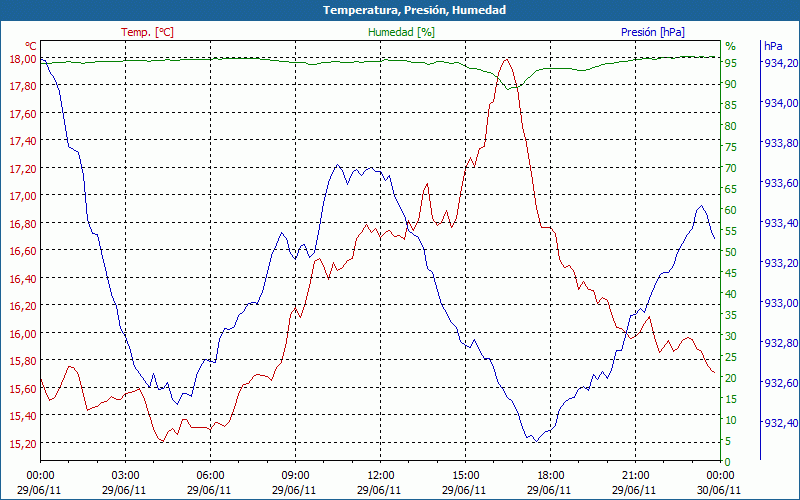
Task: Click the '934,00' pressure axis value
Action: pyautogui.click(x=780, y=103)
